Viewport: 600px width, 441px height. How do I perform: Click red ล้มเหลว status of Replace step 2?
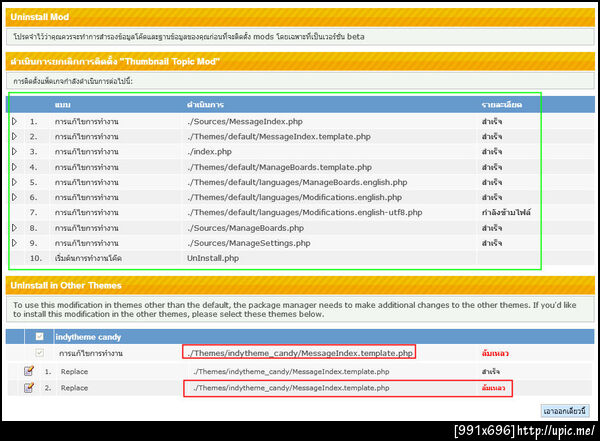click(493, 388)
